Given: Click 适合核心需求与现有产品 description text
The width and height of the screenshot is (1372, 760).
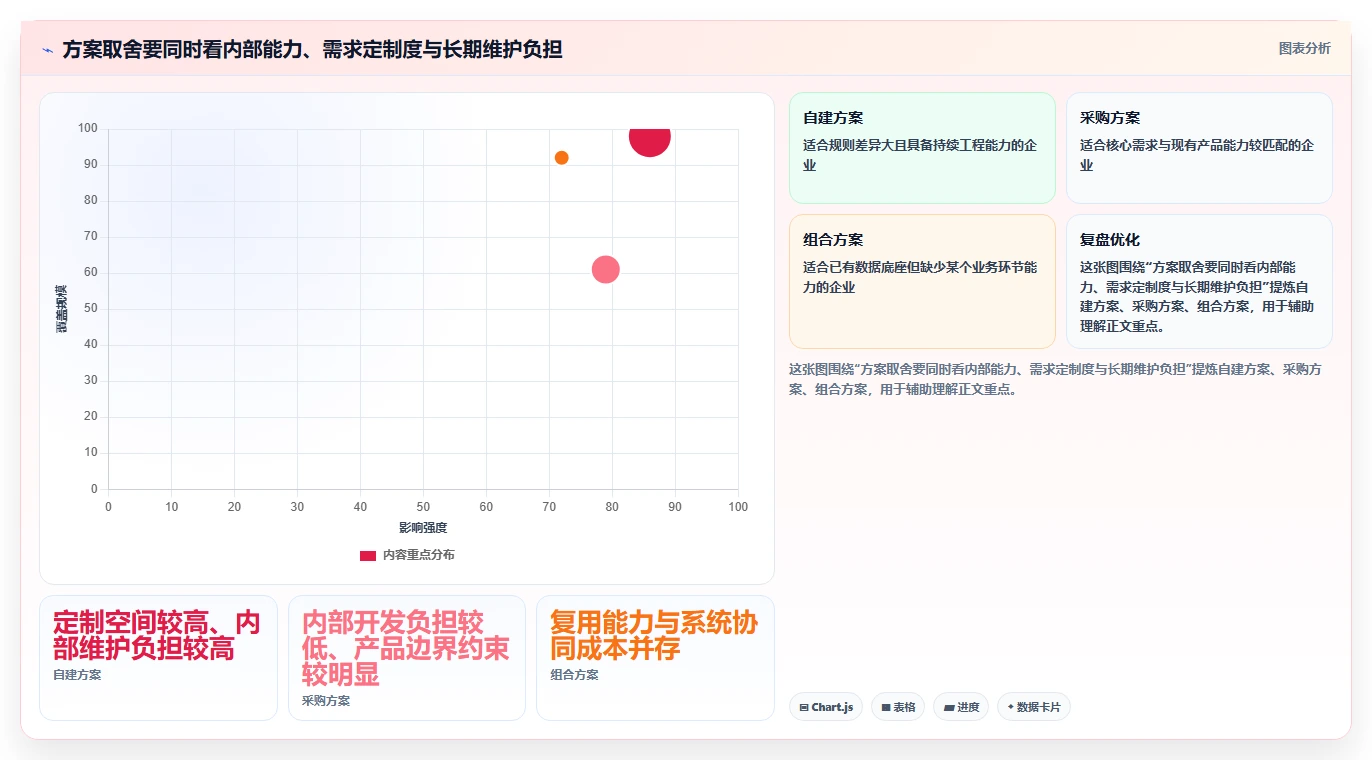Looking at the screenshot, I should pyautogui.click(x=1197, y=155).
